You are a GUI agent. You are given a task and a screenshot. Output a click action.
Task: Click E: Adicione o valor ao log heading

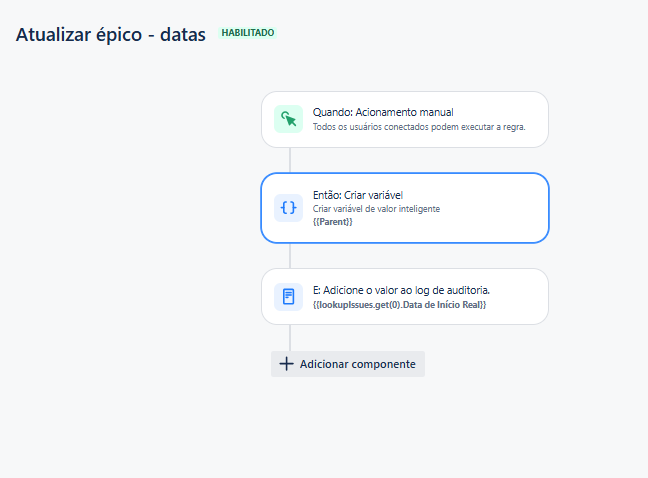click(x=401, y=290)
